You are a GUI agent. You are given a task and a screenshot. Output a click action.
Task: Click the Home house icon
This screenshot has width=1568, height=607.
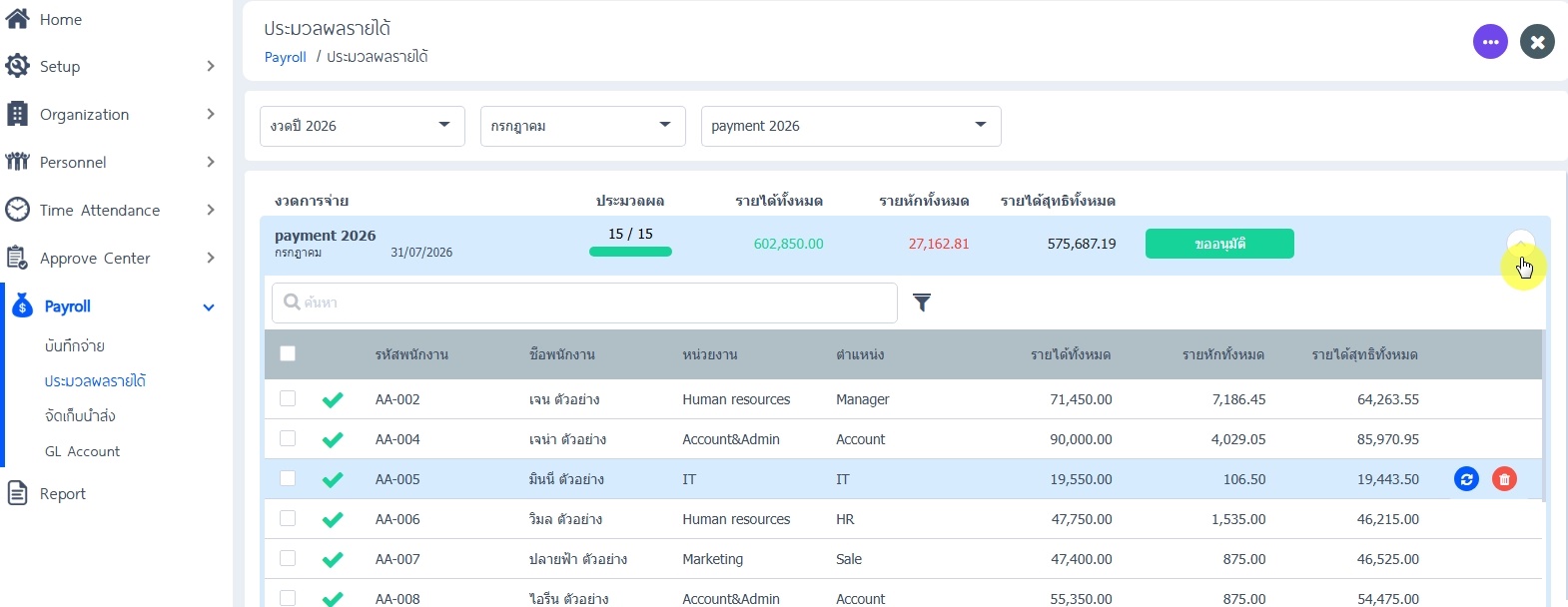click(17, 19)
